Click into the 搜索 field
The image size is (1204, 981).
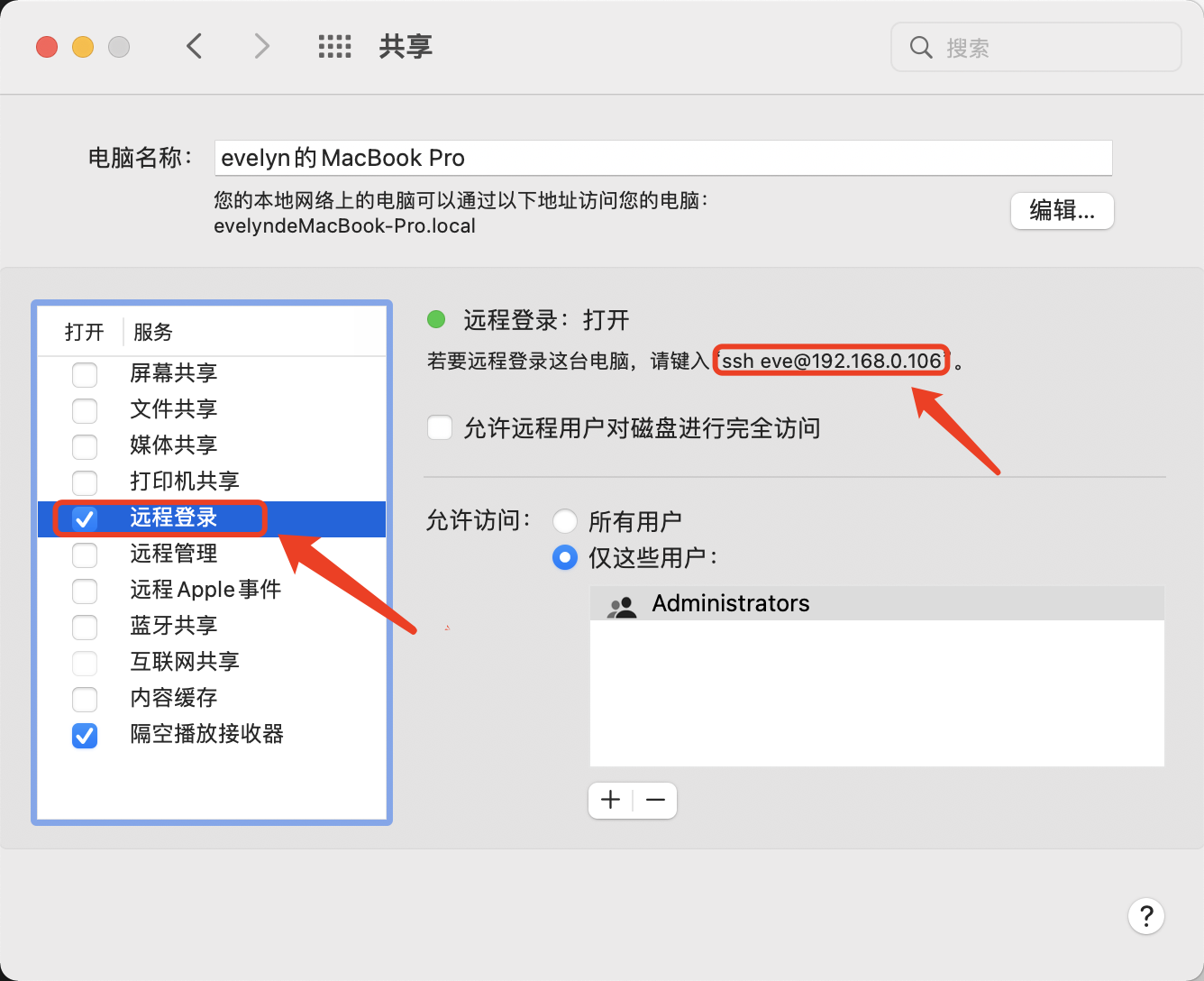coord(1036,47)
